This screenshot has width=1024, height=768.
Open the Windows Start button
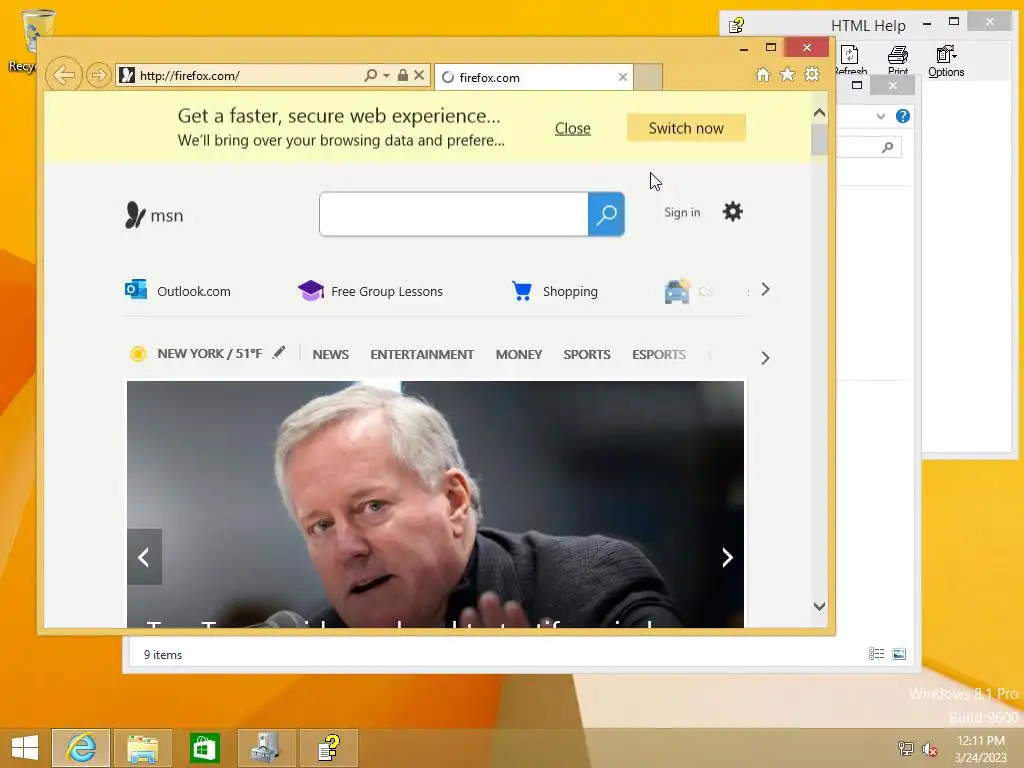tap(25, 748)
